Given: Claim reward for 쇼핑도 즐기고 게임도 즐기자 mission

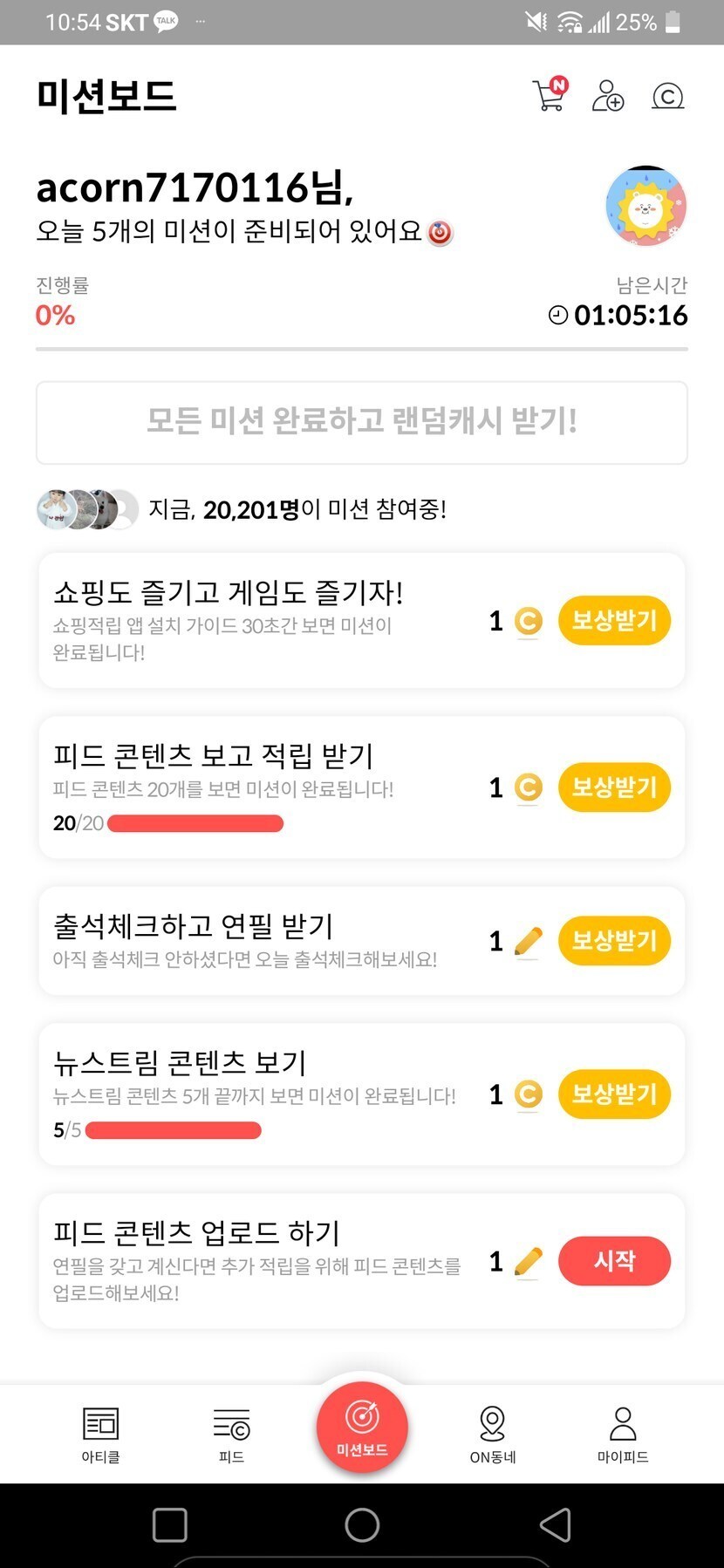Looking at the screenshot, I should tap(614, 621).
